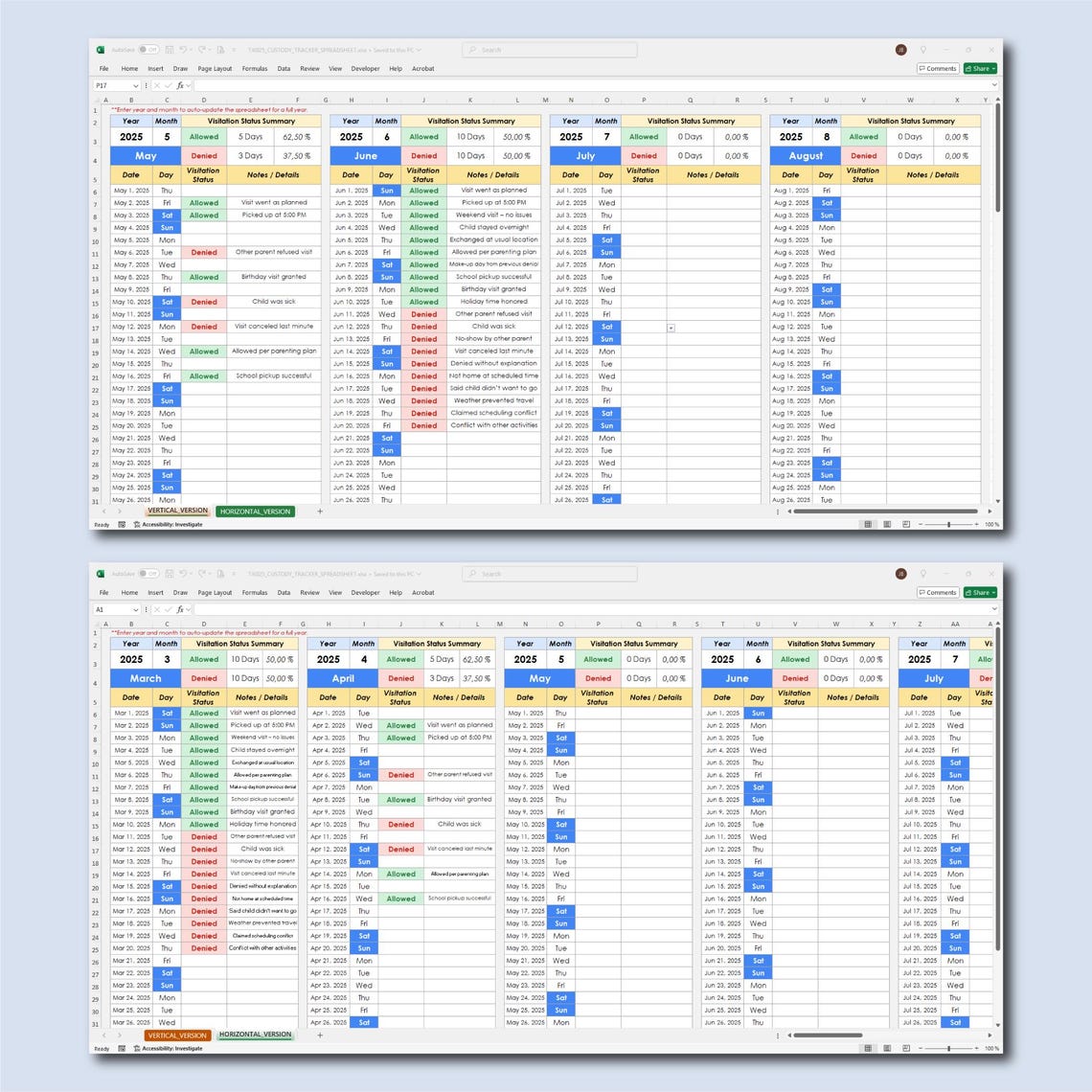Select the Normal view icon in status bar
Viewport: 1092px width, 1092px height.
[x=868, y=524]
